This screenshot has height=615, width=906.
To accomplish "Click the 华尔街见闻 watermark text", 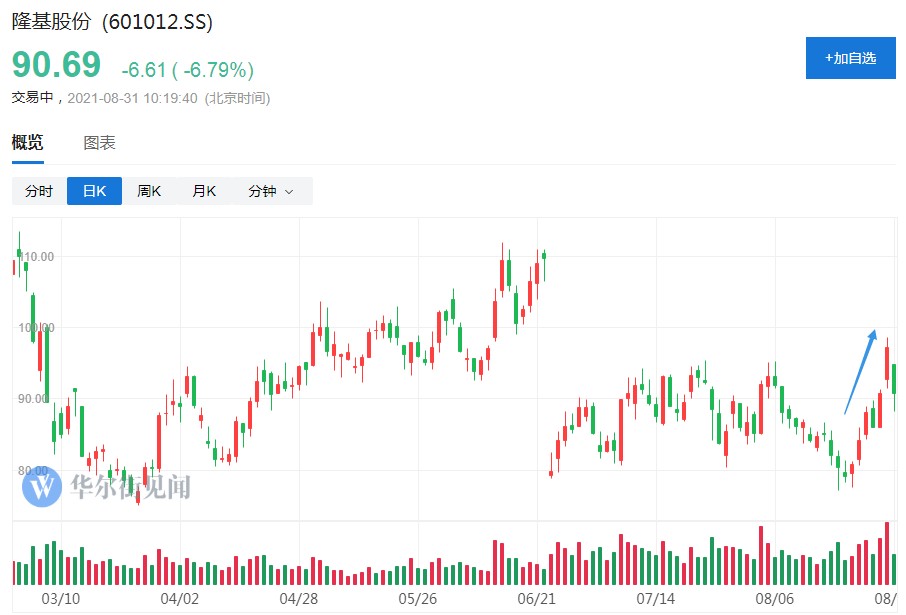I will coord(129,487).
